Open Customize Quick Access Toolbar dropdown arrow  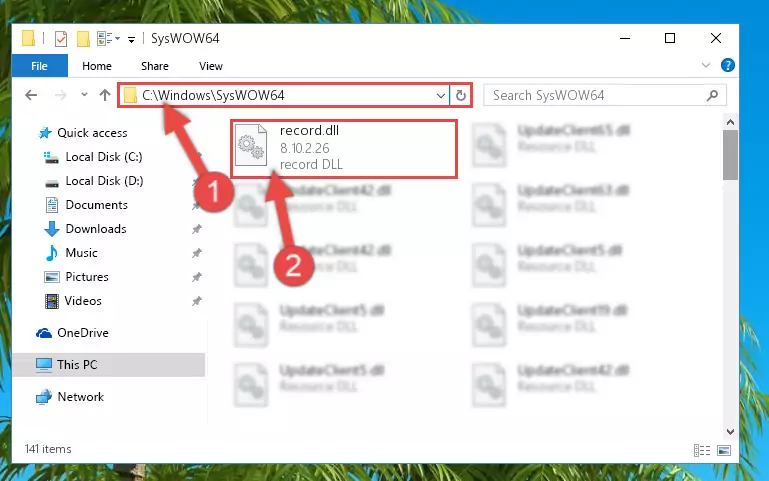click(131, 39)
